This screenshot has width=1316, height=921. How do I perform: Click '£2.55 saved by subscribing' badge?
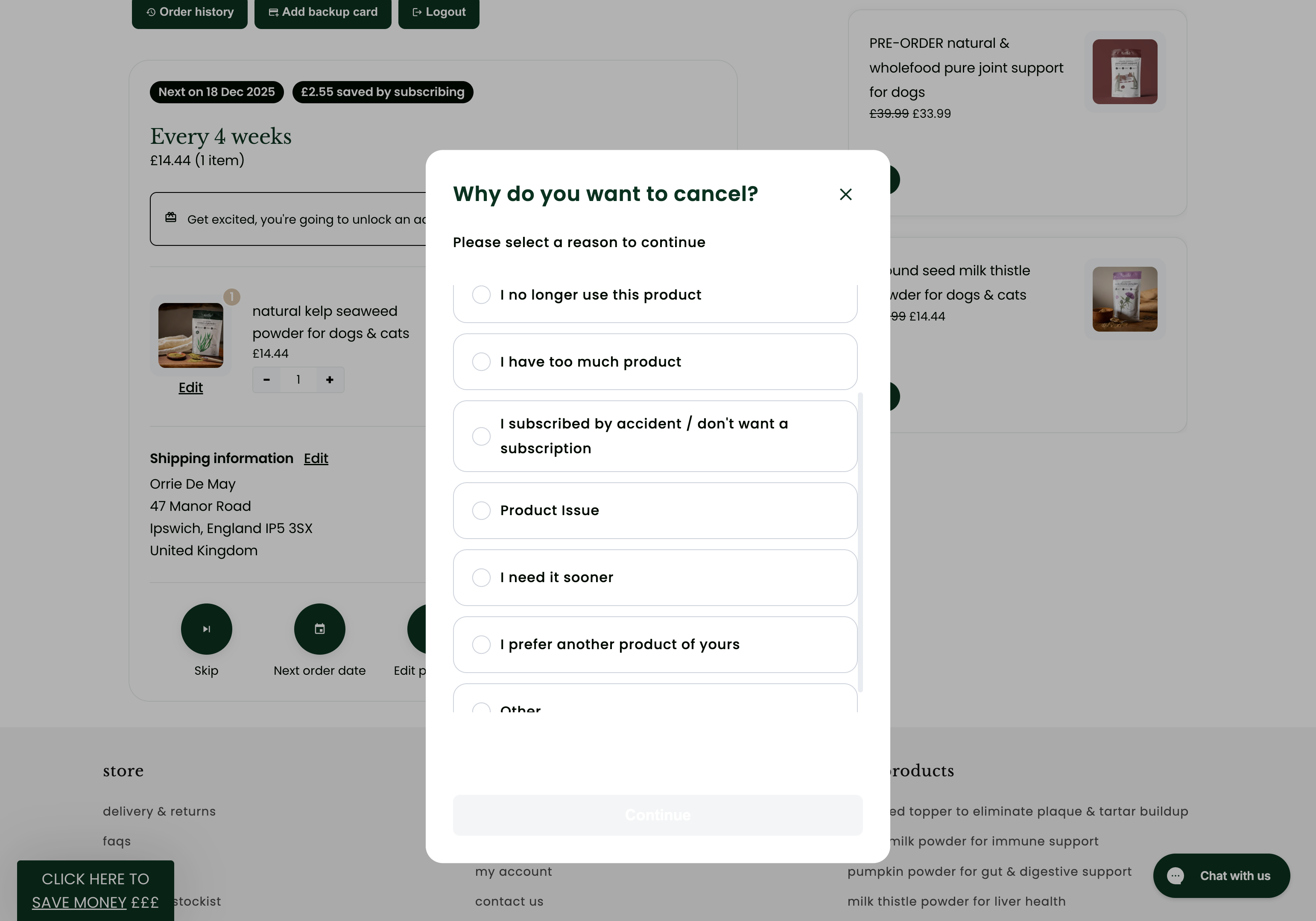383,92
